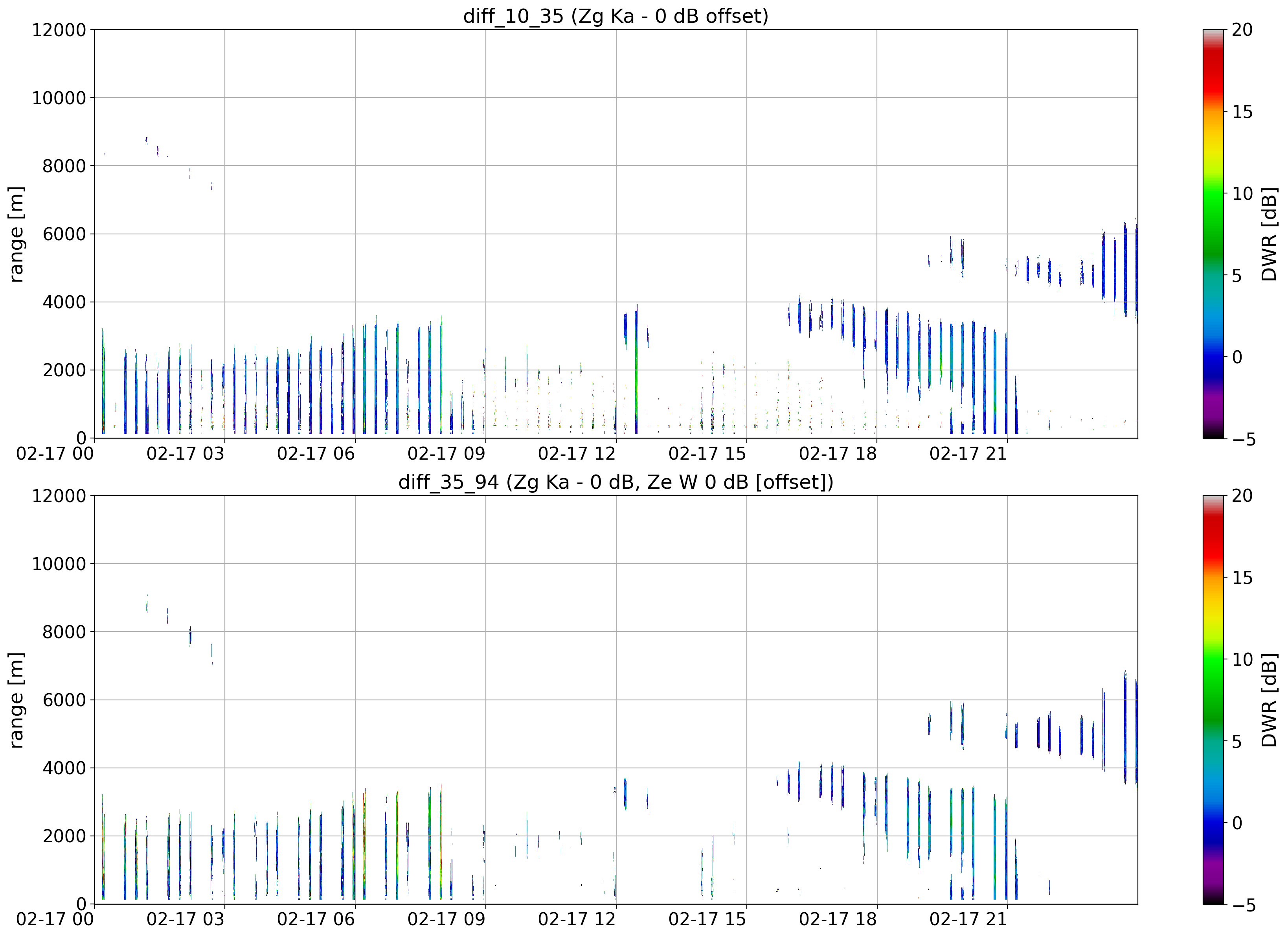Click "02-17 21" x-tick under diff_35_94 plot
Image resolution: width=1288 pixels, height=937 pixels.
pos(968,919)
